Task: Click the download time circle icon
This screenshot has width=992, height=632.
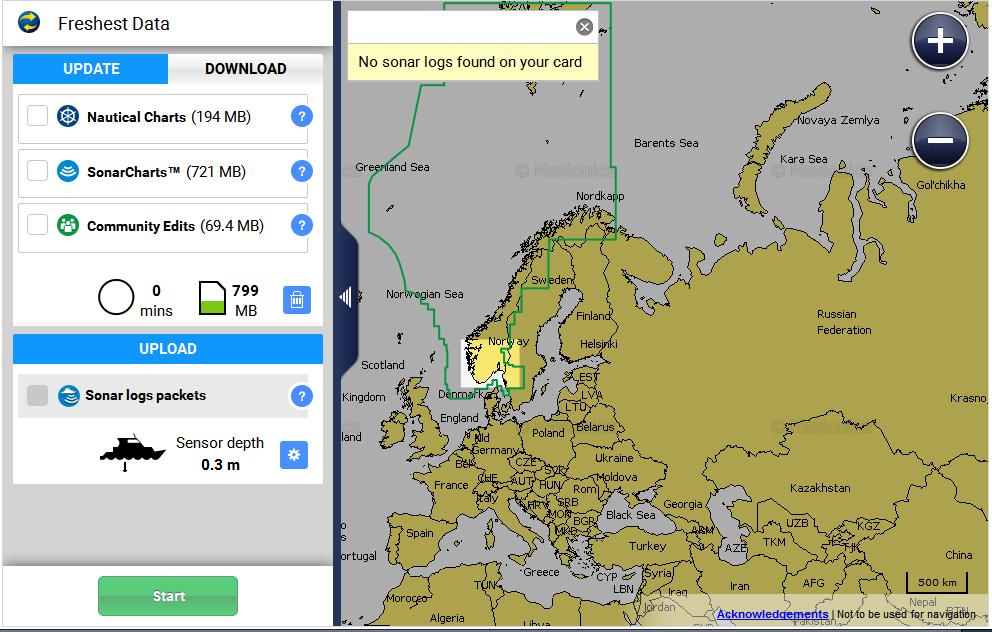Action: pyautogui.click(x=116, y=297)
